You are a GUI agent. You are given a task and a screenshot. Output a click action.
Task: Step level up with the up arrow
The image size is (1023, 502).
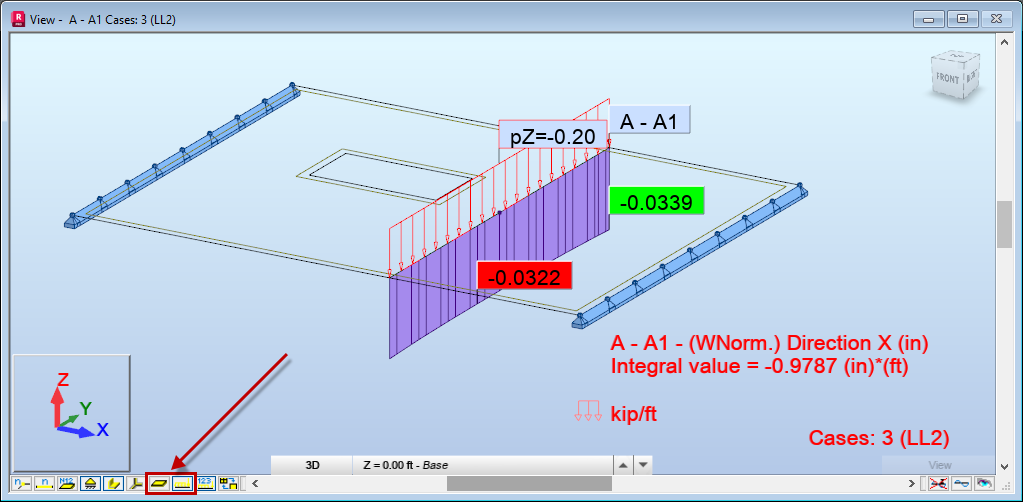pyautogui.click(x=624, y=465)
